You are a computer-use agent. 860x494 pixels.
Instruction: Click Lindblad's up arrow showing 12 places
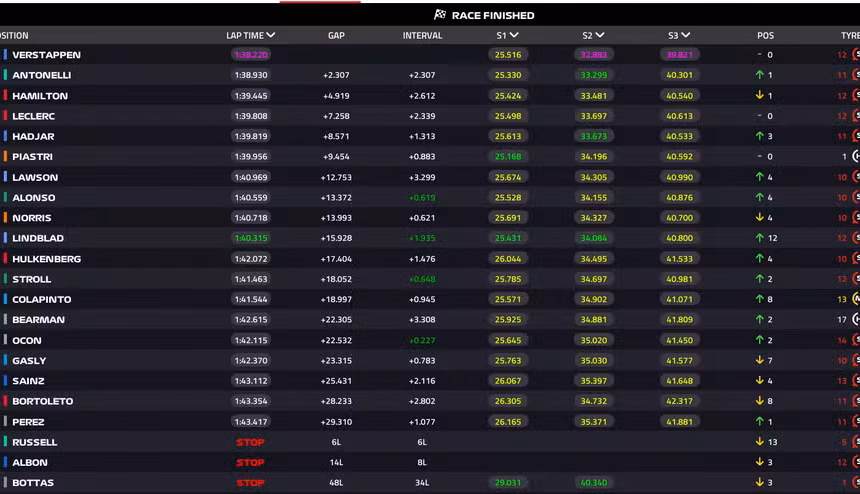point(760,238)
